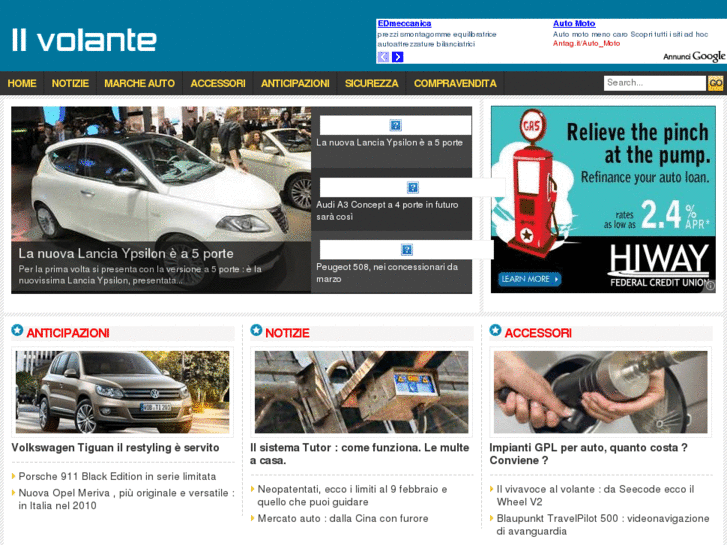Image resolution: width=727 pixels, height=545 pixels.
Task: Open featured headline La nuova Lancia Ypsilon
Action: (x=126, y=253)
